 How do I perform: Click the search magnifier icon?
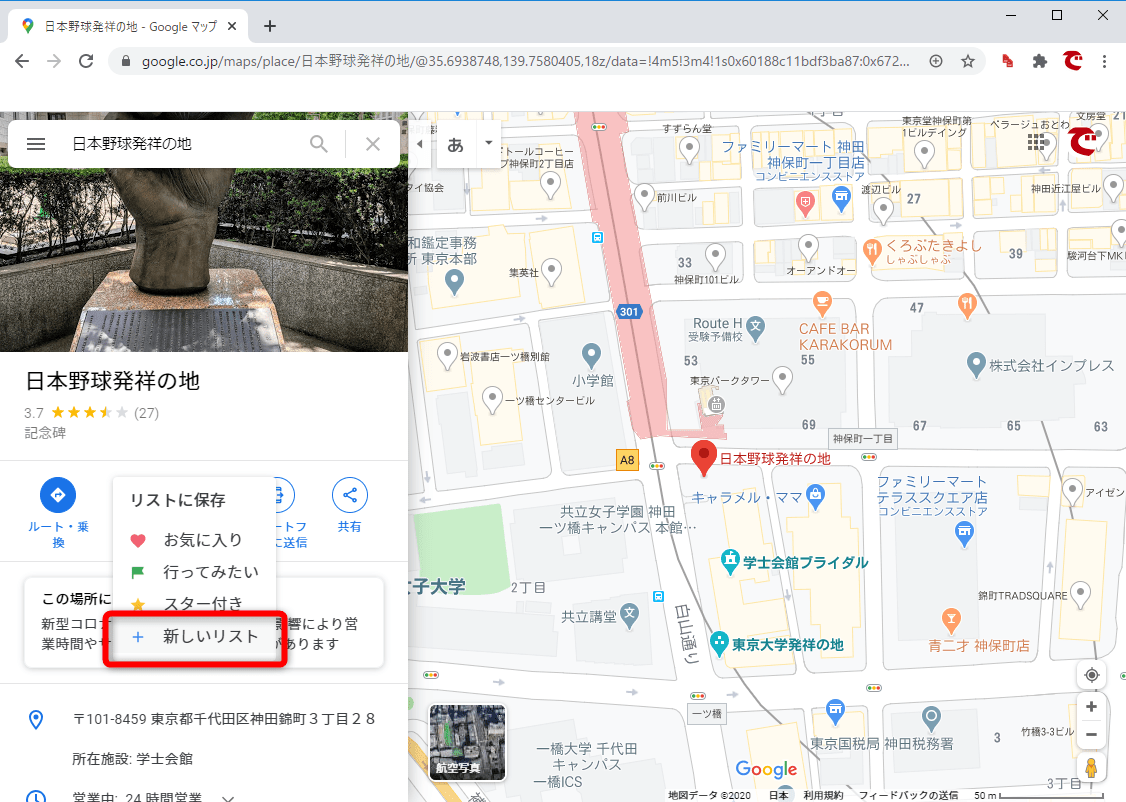coord(319,144)
